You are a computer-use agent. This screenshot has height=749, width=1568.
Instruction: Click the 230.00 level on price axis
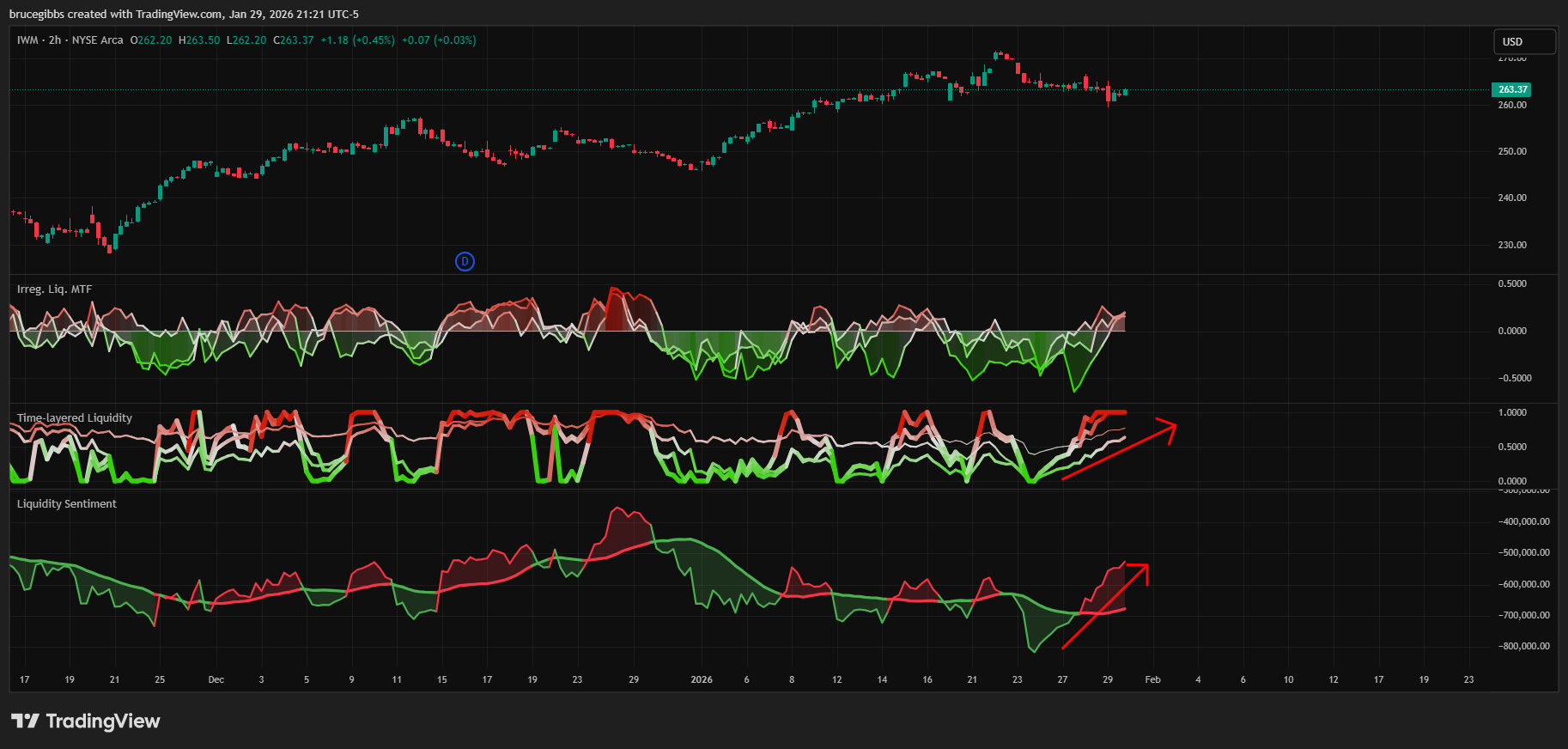(1512, 245)
